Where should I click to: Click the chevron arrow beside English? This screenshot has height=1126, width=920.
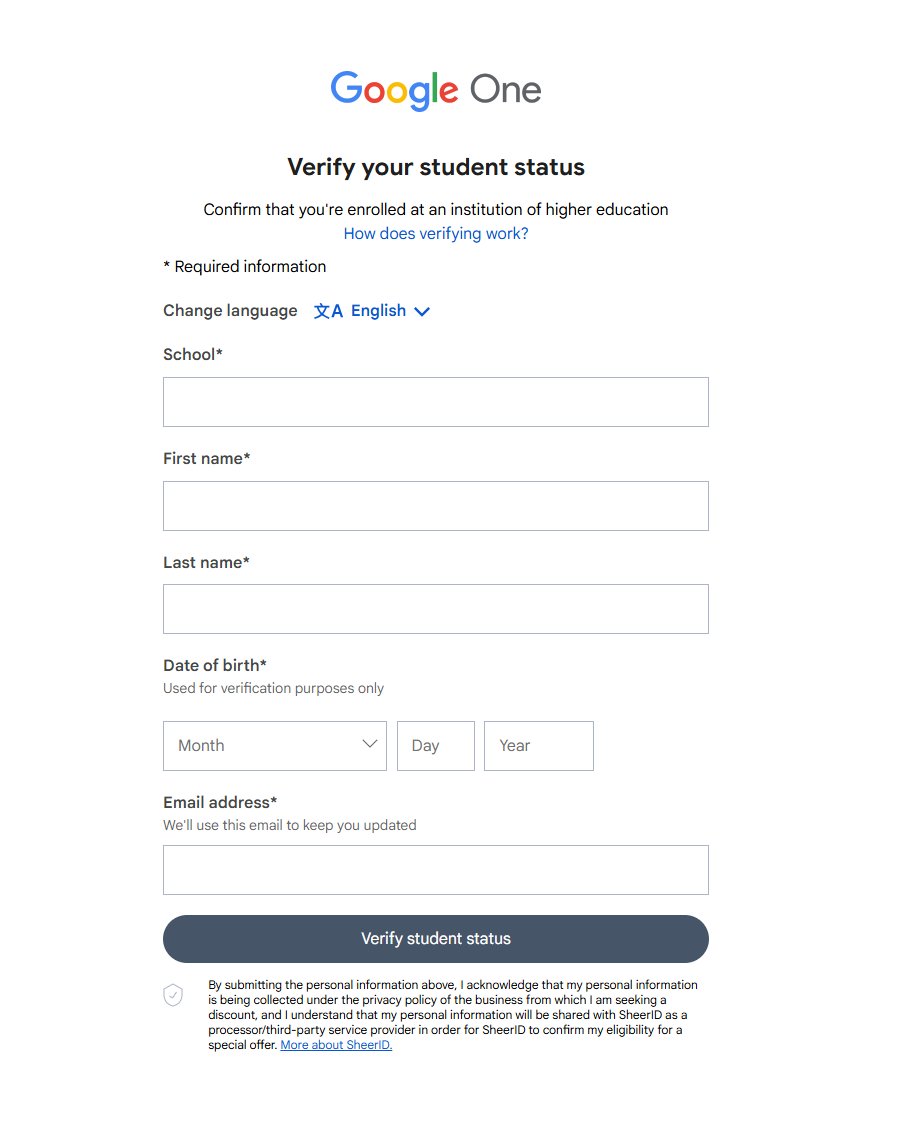422,311
